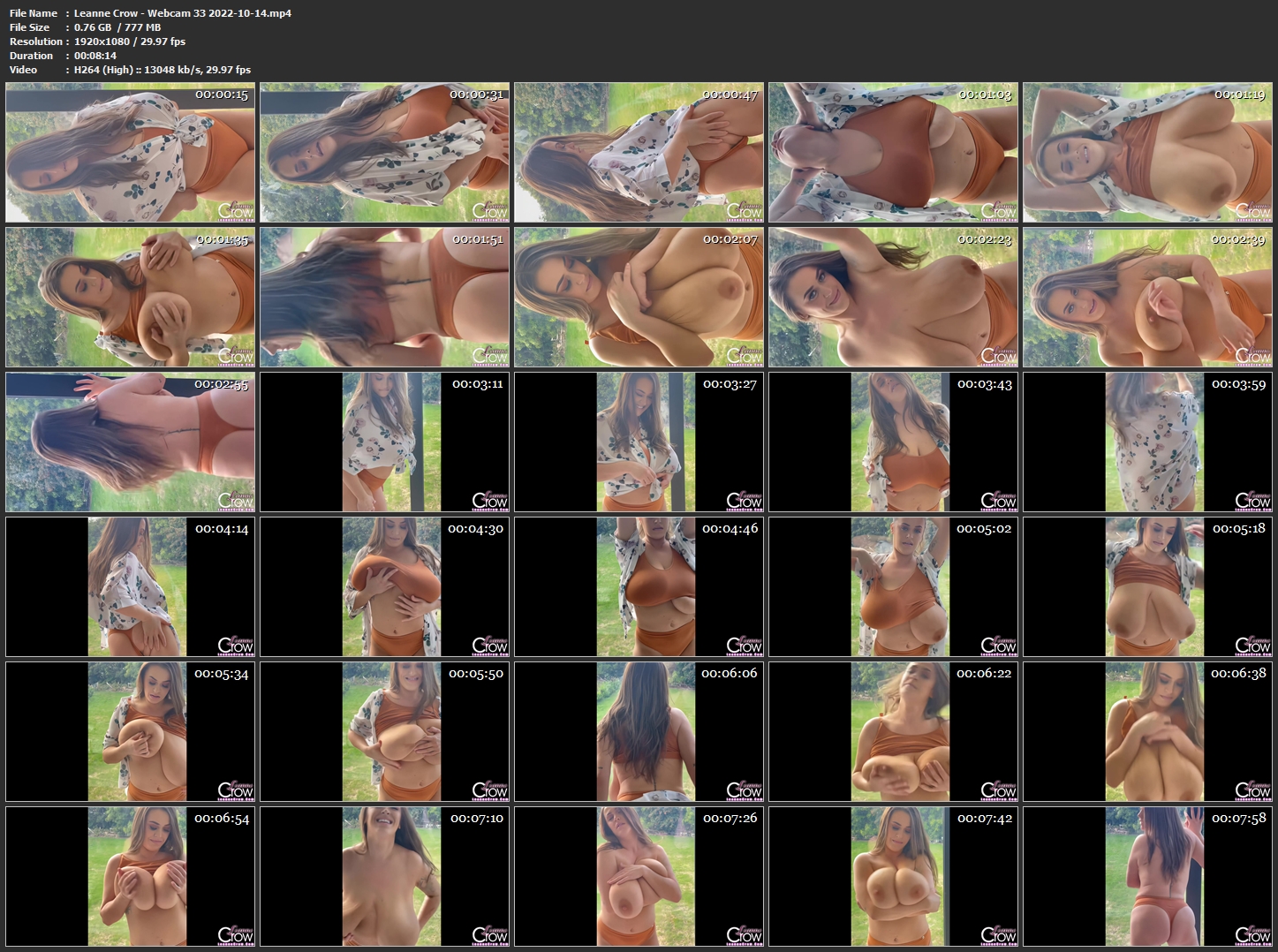Click the Duration 00:08:14 info line
Viewport: 1278px width, 952px height.
[x=63, y=56]
